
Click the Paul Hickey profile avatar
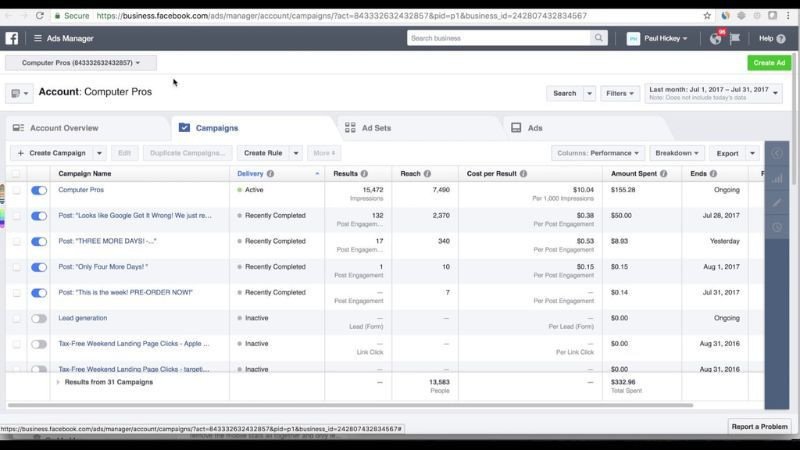(x=633, y=38)
